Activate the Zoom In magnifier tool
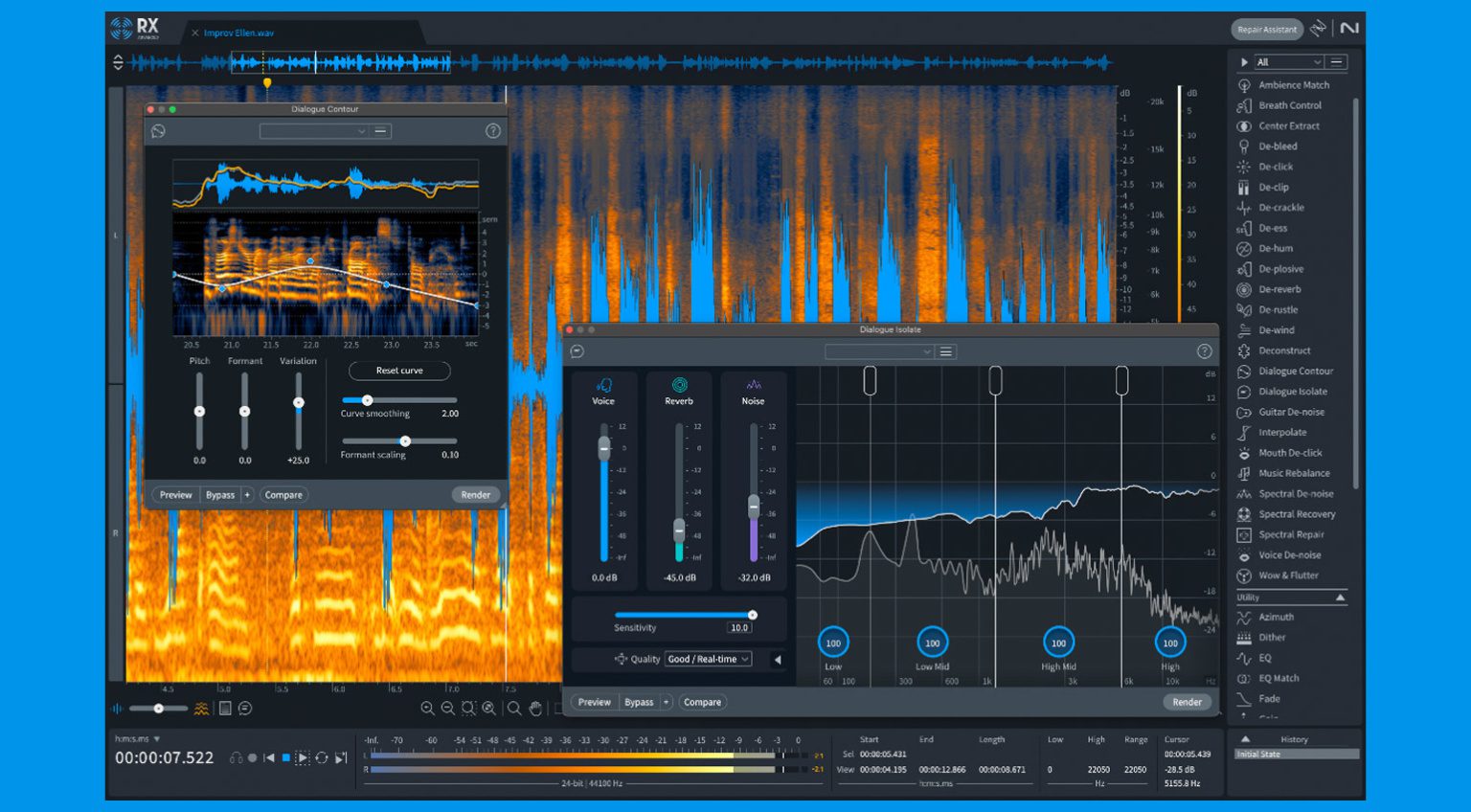 point(427,709)
